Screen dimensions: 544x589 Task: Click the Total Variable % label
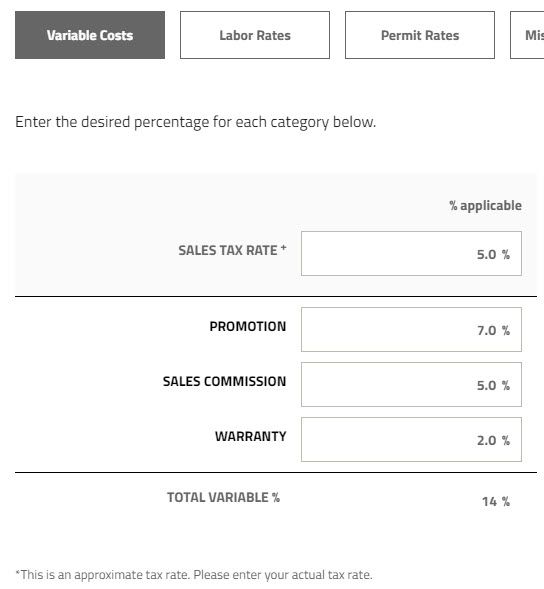[224, 497]
